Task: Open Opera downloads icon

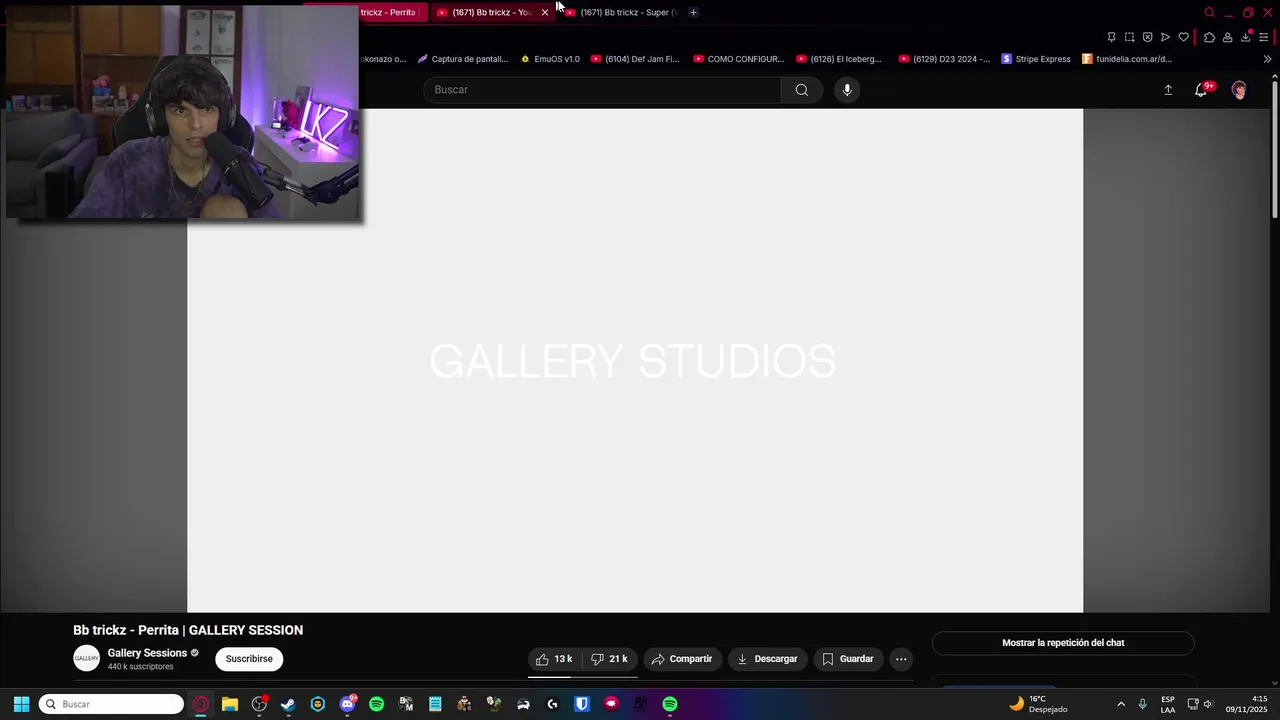Action: [1245, 38]
